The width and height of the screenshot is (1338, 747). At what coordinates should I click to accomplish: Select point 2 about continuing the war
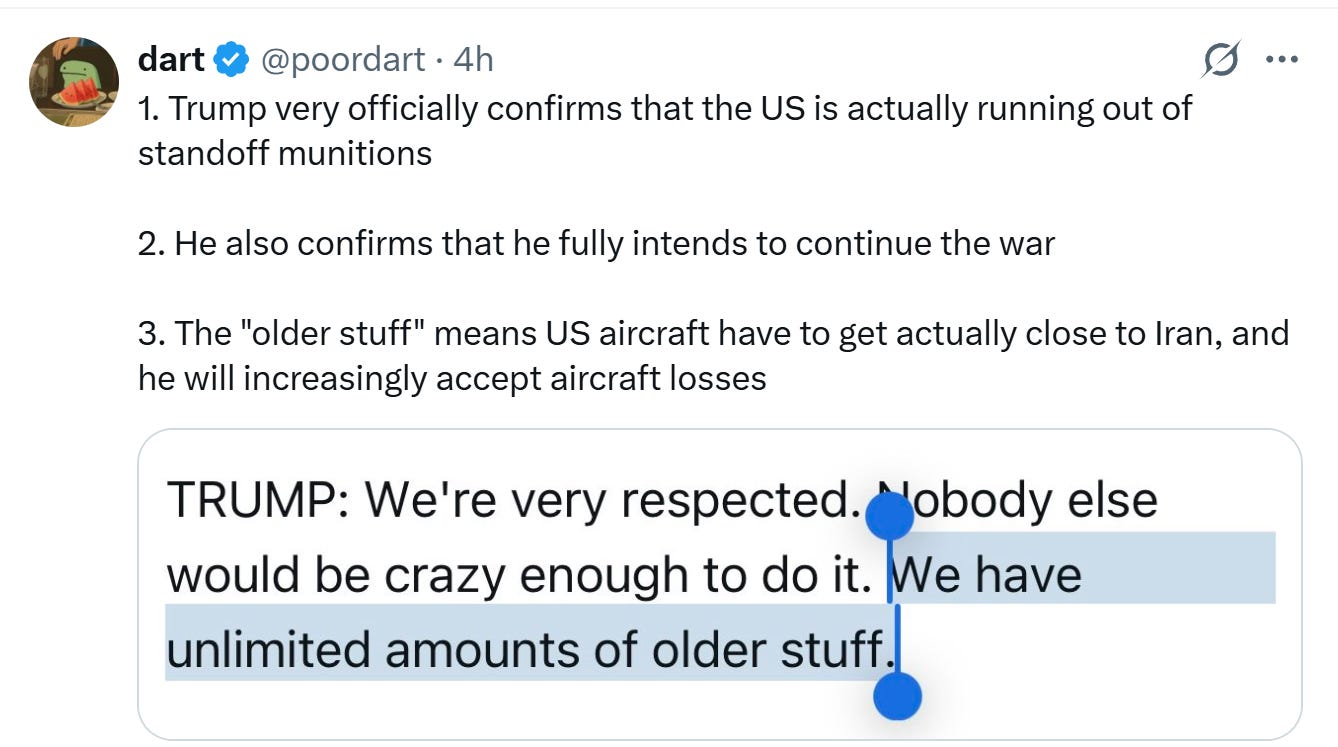point(596,243)
